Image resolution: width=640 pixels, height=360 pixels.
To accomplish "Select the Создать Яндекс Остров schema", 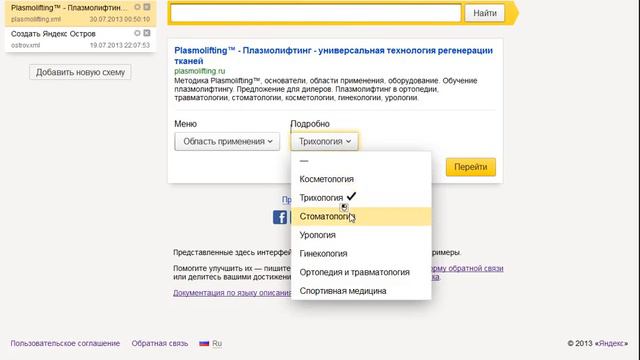I will [x=80, y=39].
